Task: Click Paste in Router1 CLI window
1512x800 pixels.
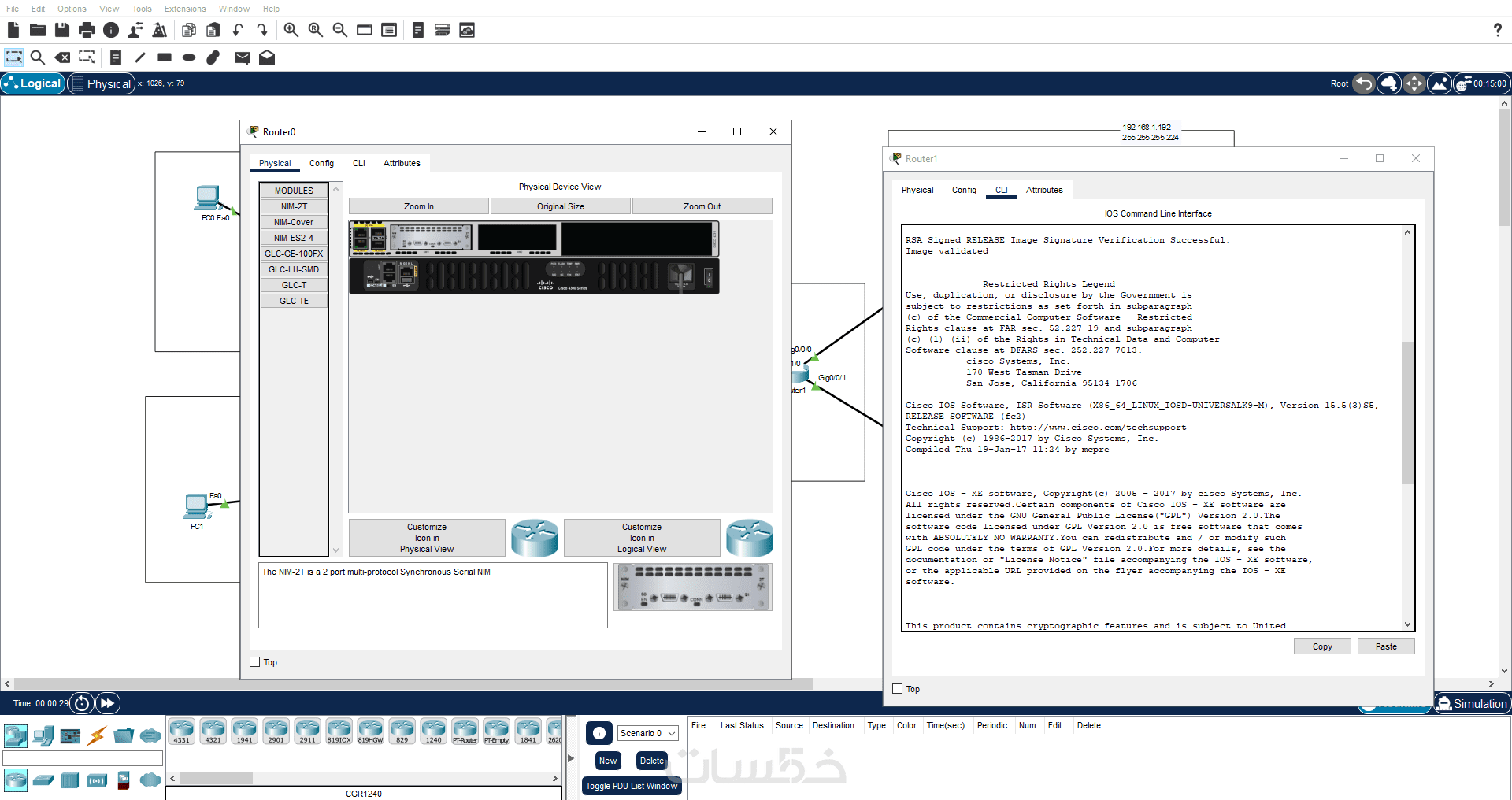Action: pyautogui.click(x=1386, y=646)
